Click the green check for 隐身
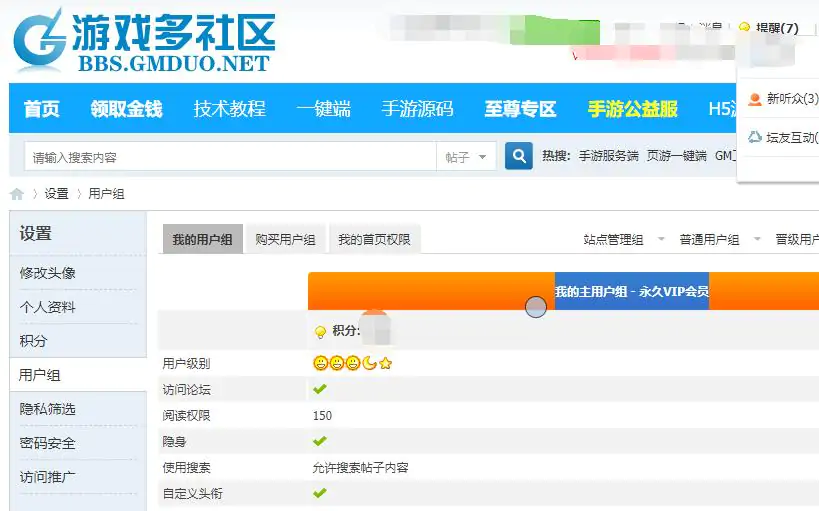Screen dimensions: 819x511 (320, 441)
